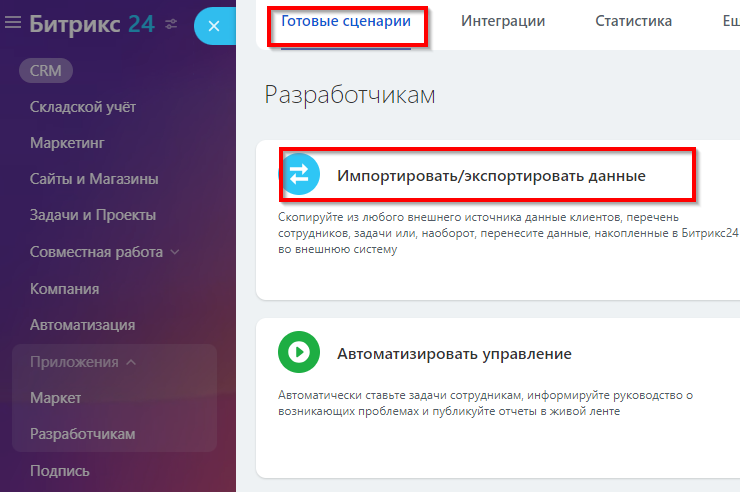Viewport: 740px width, 492px height.
Task: Open Складской учёт section
Action: 83,107
